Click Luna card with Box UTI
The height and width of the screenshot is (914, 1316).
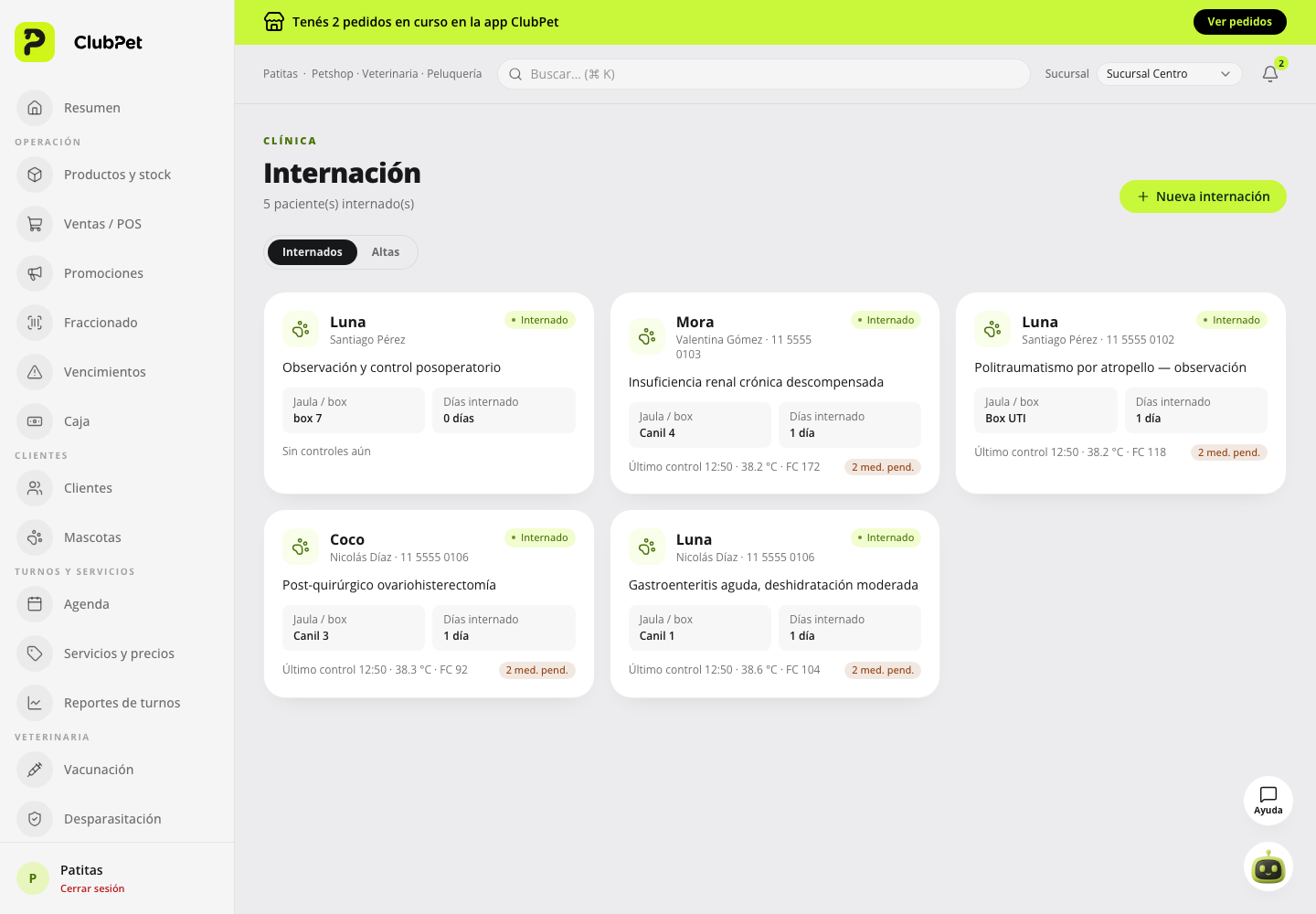[1120, 393]
